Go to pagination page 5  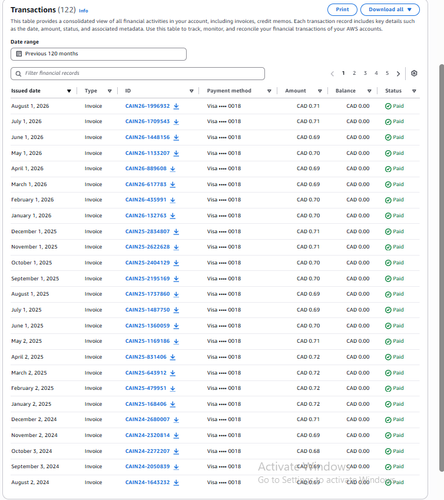pyautogui.click(x=387, y=73)
